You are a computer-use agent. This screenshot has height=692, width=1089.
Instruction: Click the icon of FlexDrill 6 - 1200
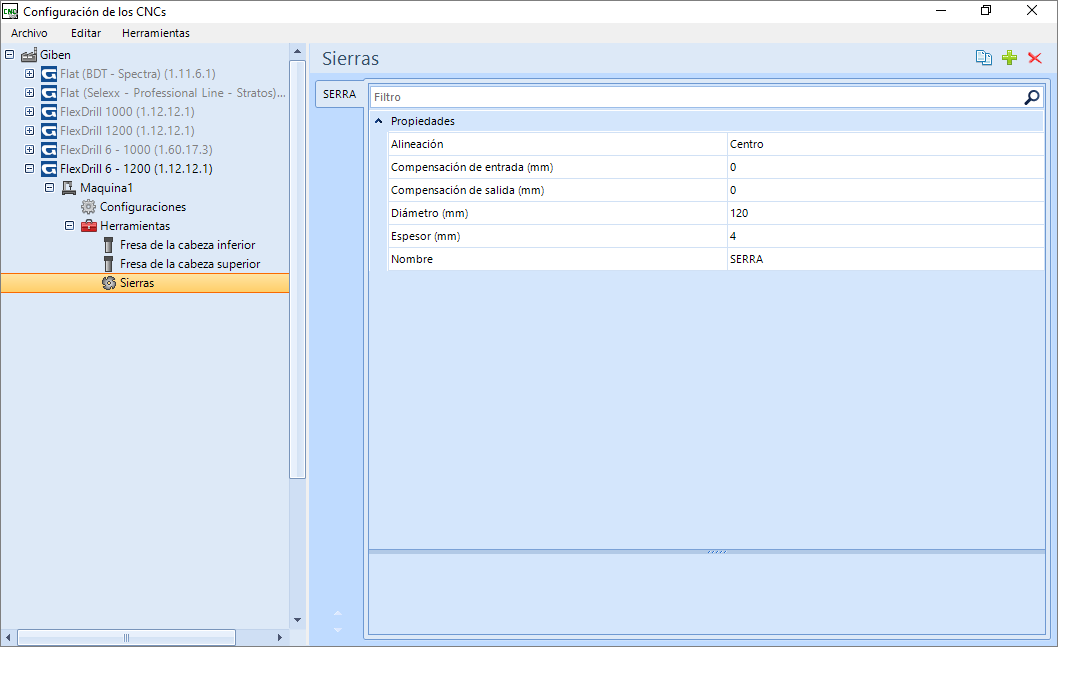pyautogui.click(x=49, y=169)
